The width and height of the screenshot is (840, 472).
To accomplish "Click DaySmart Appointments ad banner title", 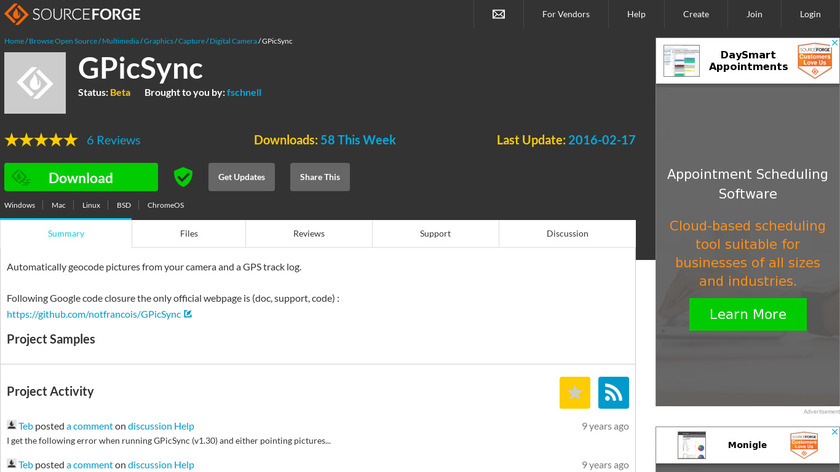I will click(748, 61).
